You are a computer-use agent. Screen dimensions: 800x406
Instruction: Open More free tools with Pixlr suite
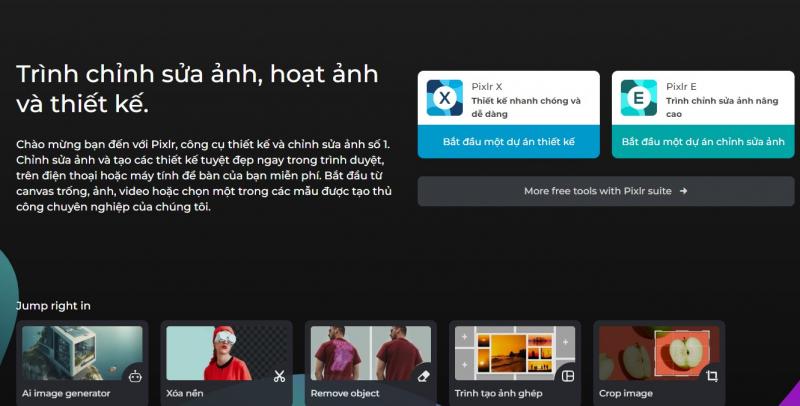point(606,191)
